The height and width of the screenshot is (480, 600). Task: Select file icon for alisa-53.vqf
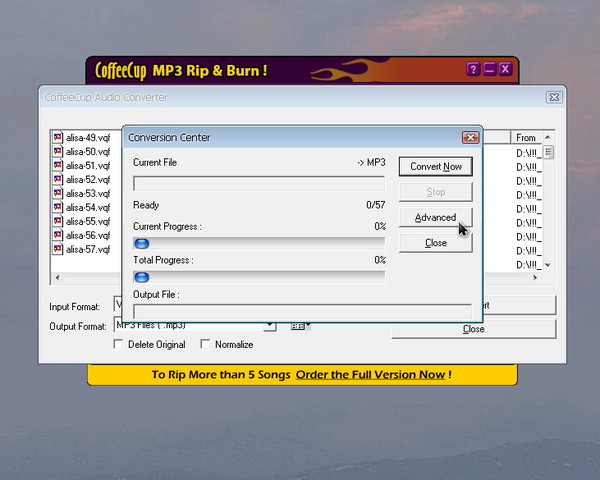(58, 193)
